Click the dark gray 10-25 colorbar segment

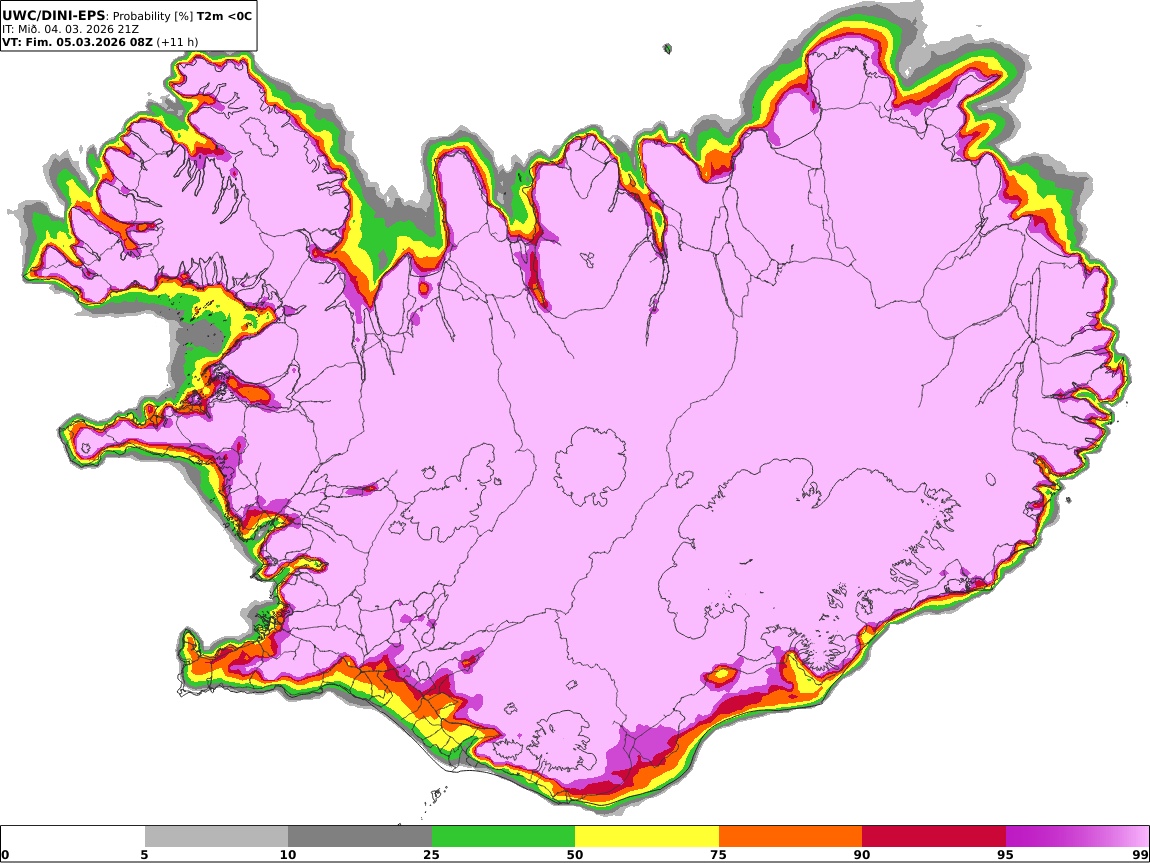[x=360, y=836]
